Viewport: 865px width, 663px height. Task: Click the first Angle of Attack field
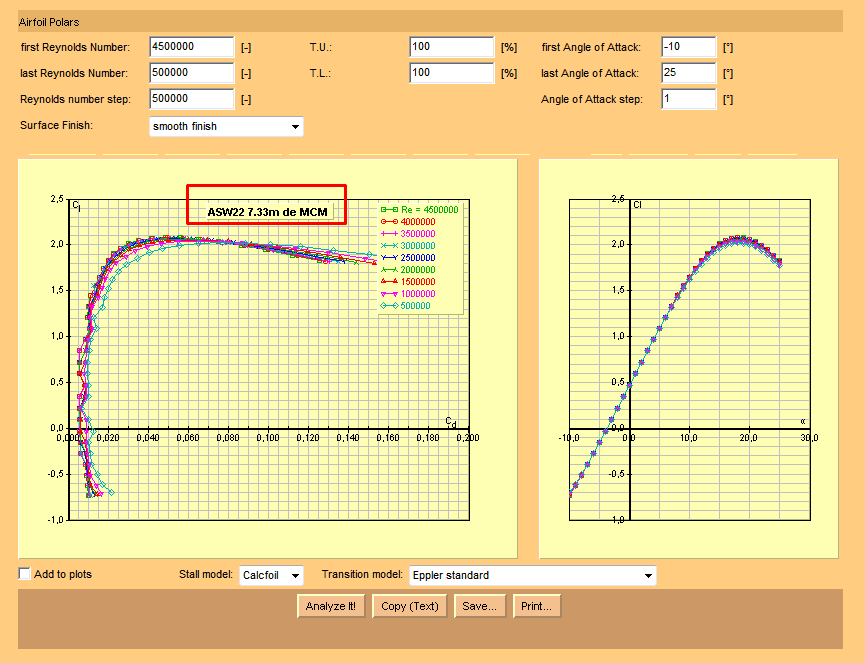click(689, 47)
